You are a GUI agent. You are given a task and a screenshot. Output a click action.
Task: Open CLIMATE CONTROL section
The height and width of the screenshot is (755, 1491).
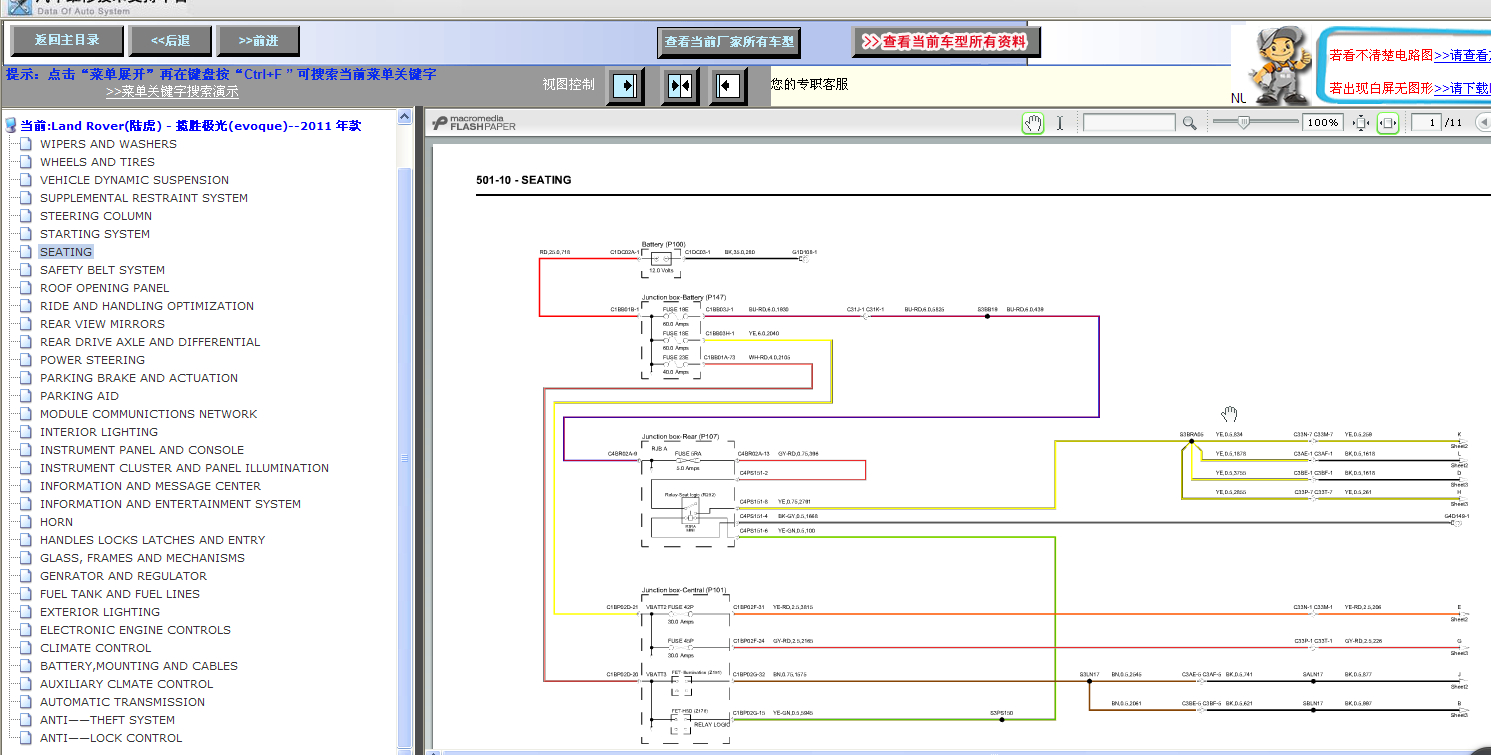click(95, 648)
